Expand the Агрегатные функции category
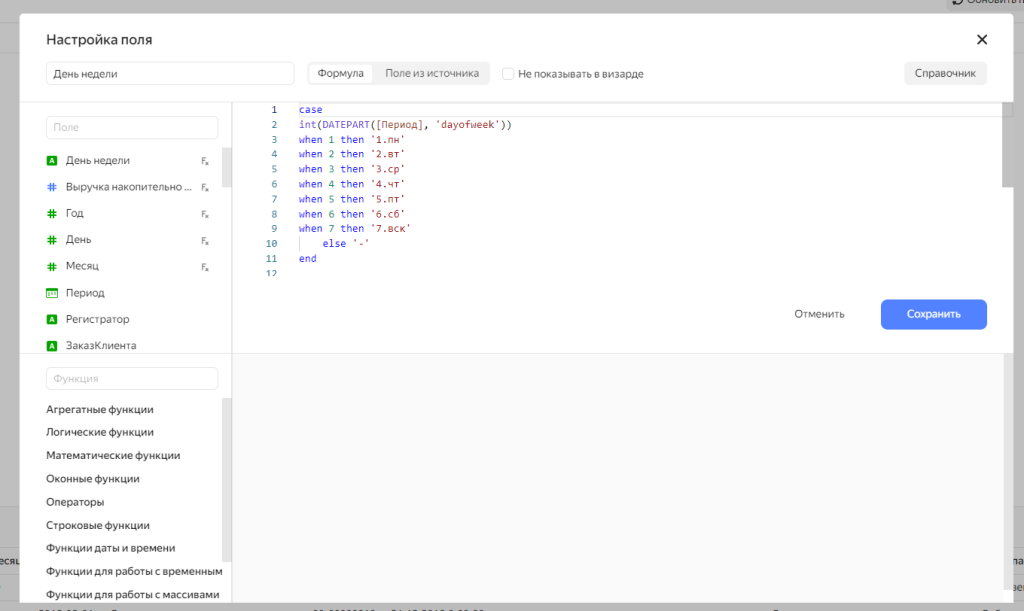 (x=100, y=409)
